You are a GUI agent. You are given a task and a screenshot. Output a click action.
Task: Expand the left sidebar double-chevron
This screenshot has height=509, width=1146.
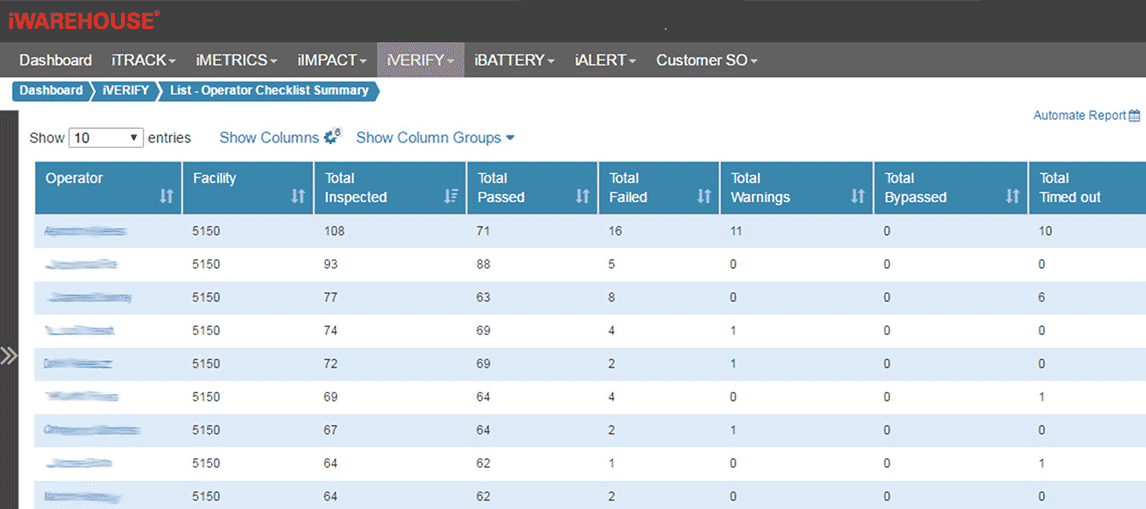pyautogui.click(x=9, y=355)
